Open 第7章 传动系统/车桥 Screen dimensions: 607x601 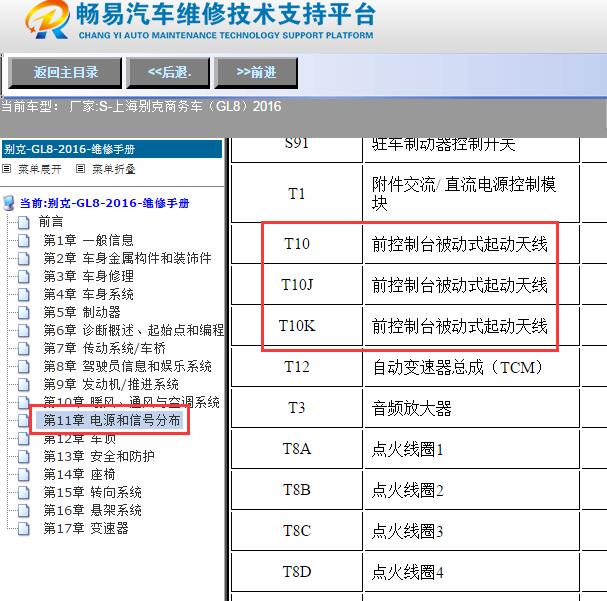[x=105, y=348]
